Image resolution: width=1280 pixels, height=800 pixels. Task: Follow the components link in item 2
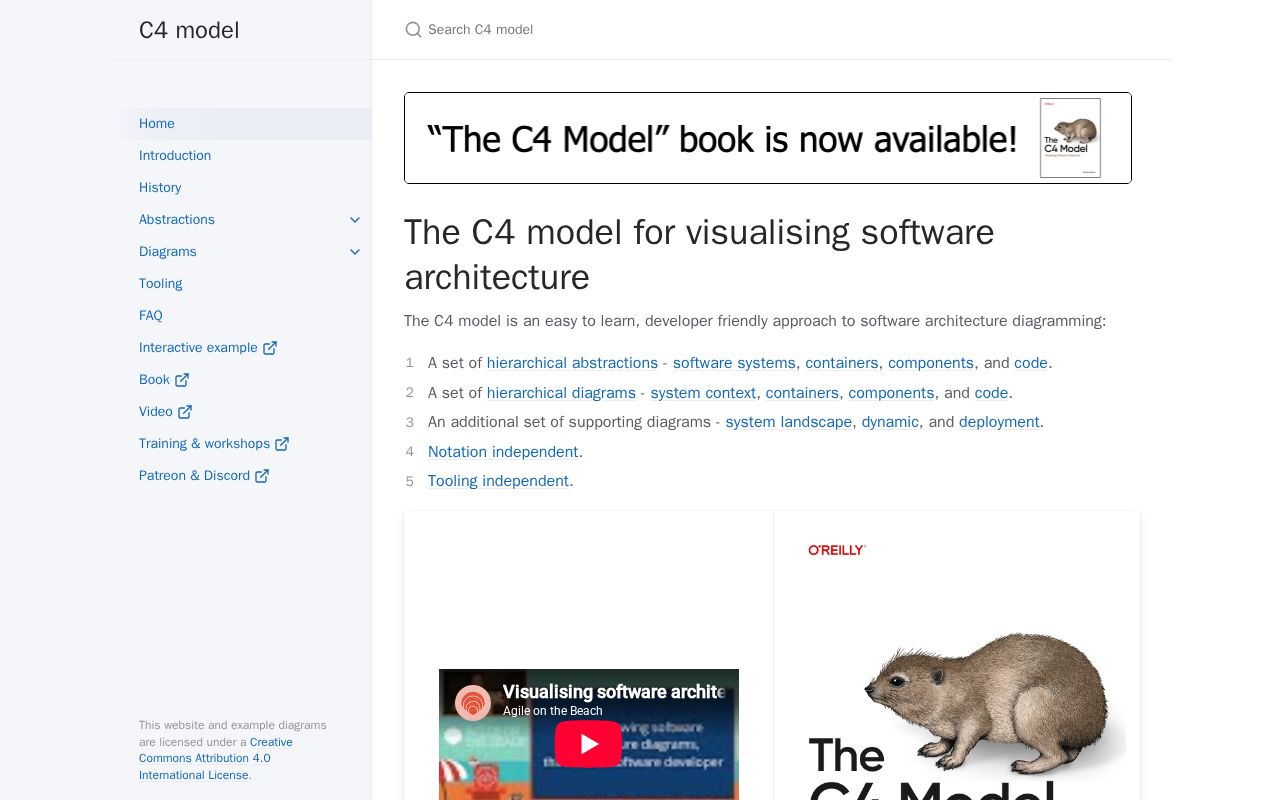pos(891,393)
